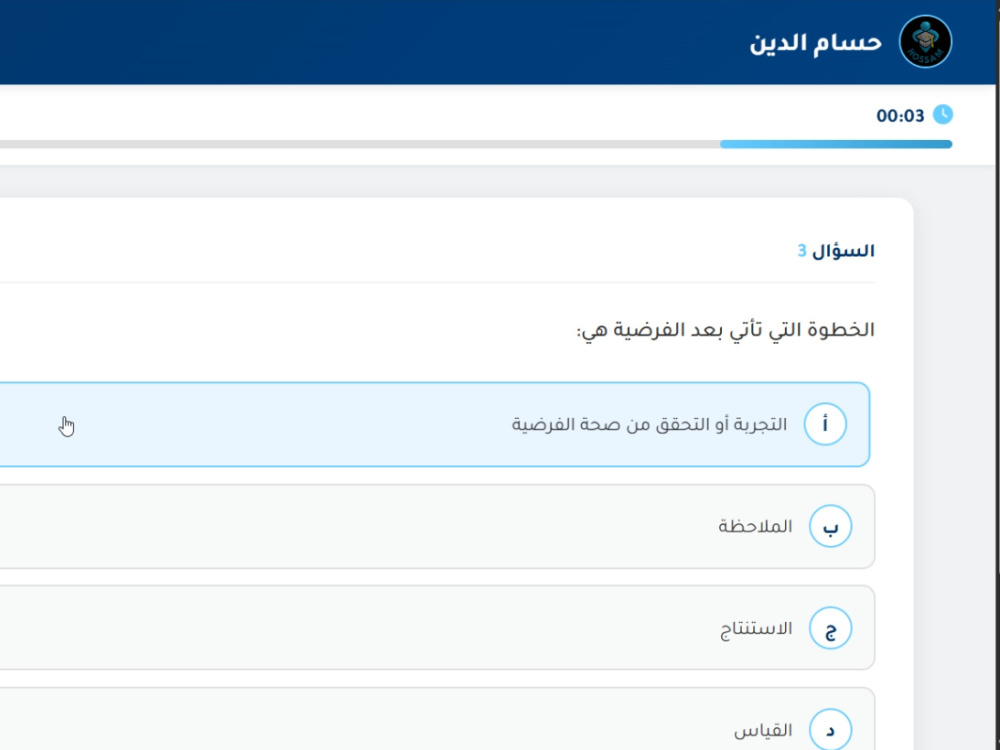Viewport: 1000px width, 750px height.
Task: Select answer ج الاستنتاج
Action: click(x=437, y=628)
